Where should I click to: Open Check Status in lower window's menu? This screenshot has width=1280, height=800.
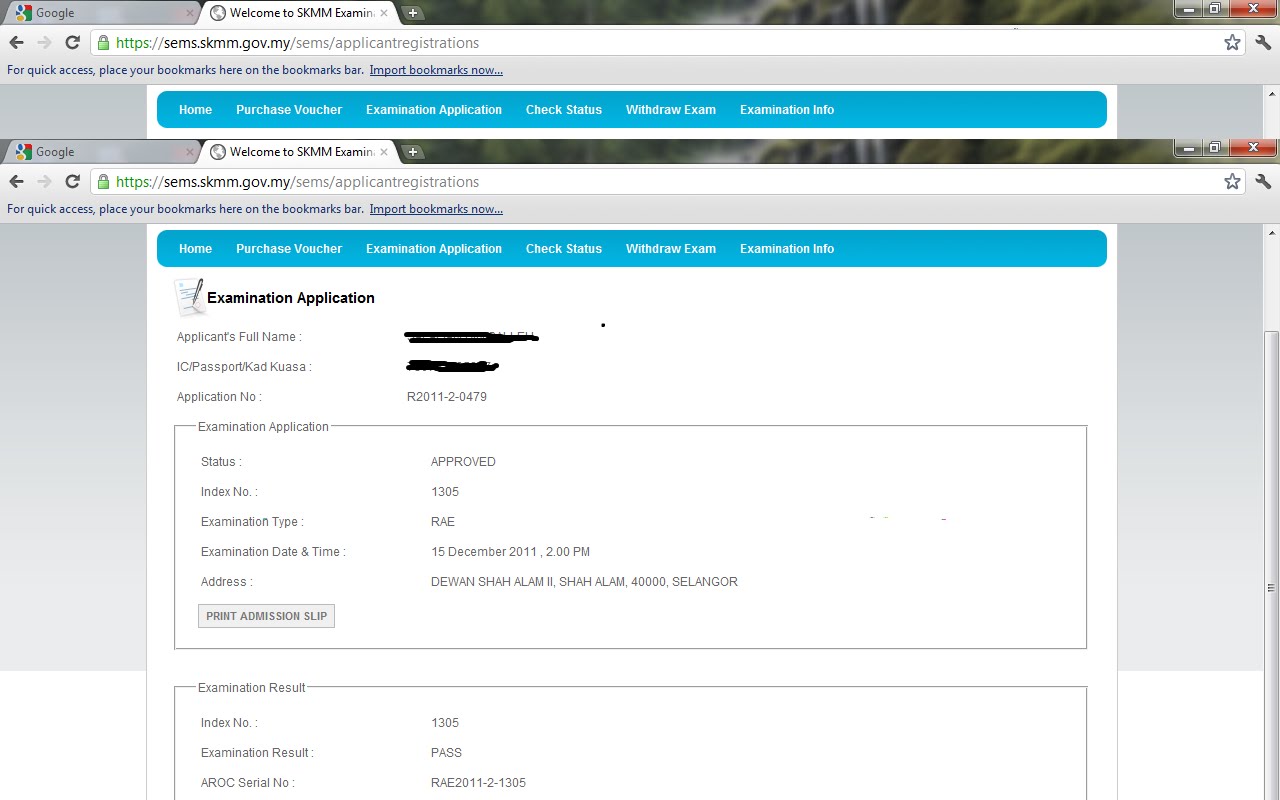[x=564, y=249]
